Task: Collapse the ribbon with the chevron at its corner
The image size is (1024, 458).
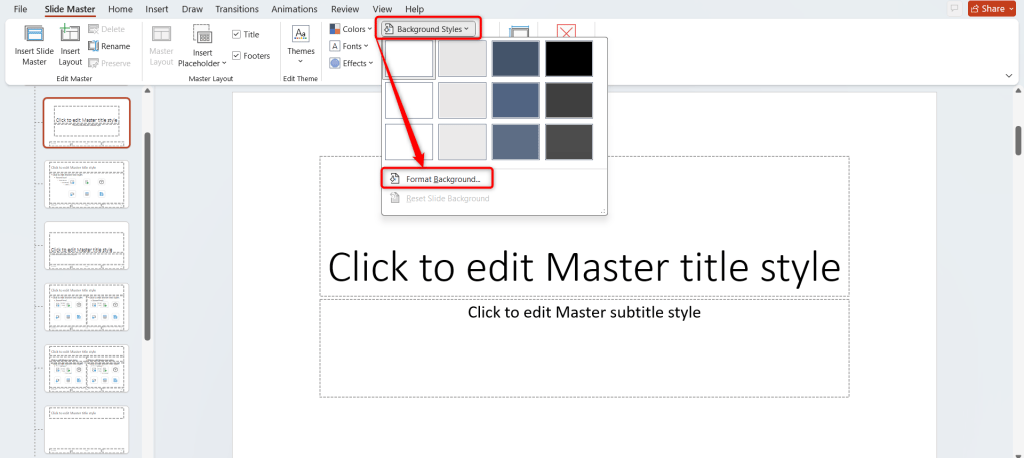Action: coord(1009,76)
